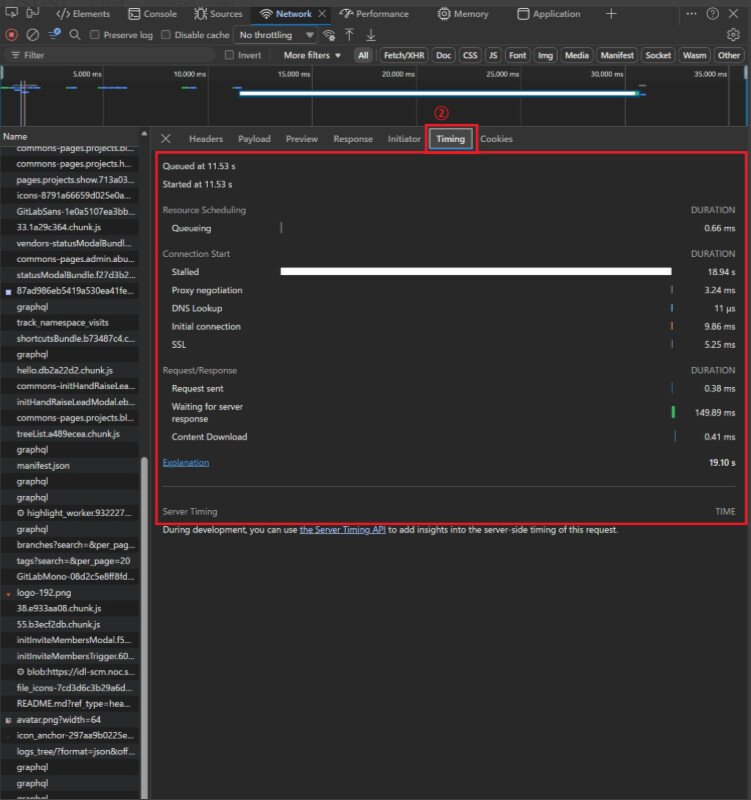Select the hello.db2a22d2.chunk.js request
The image size is (751, 800).
(69, 370)
